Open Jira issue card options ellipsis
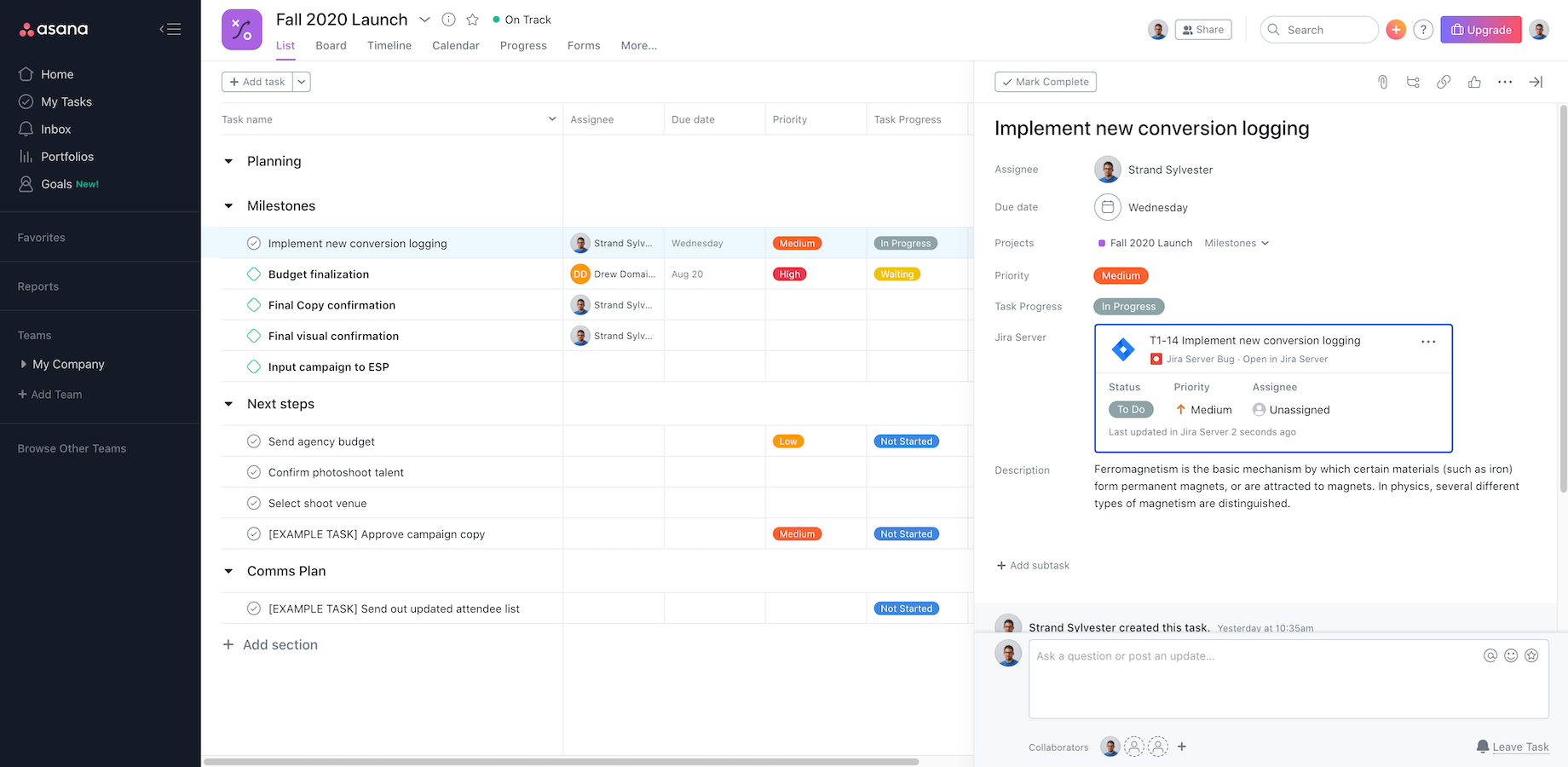 tap(1428, 342)
